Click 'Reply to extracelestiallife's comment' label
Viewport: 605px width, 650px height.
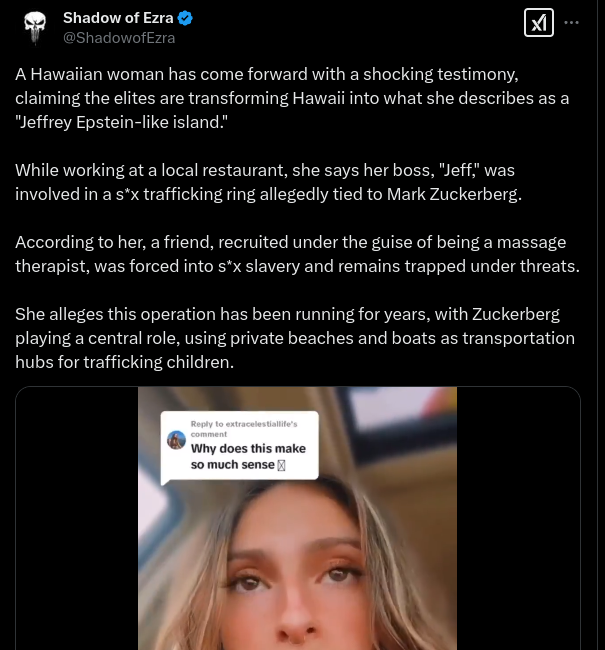(244, 429)
